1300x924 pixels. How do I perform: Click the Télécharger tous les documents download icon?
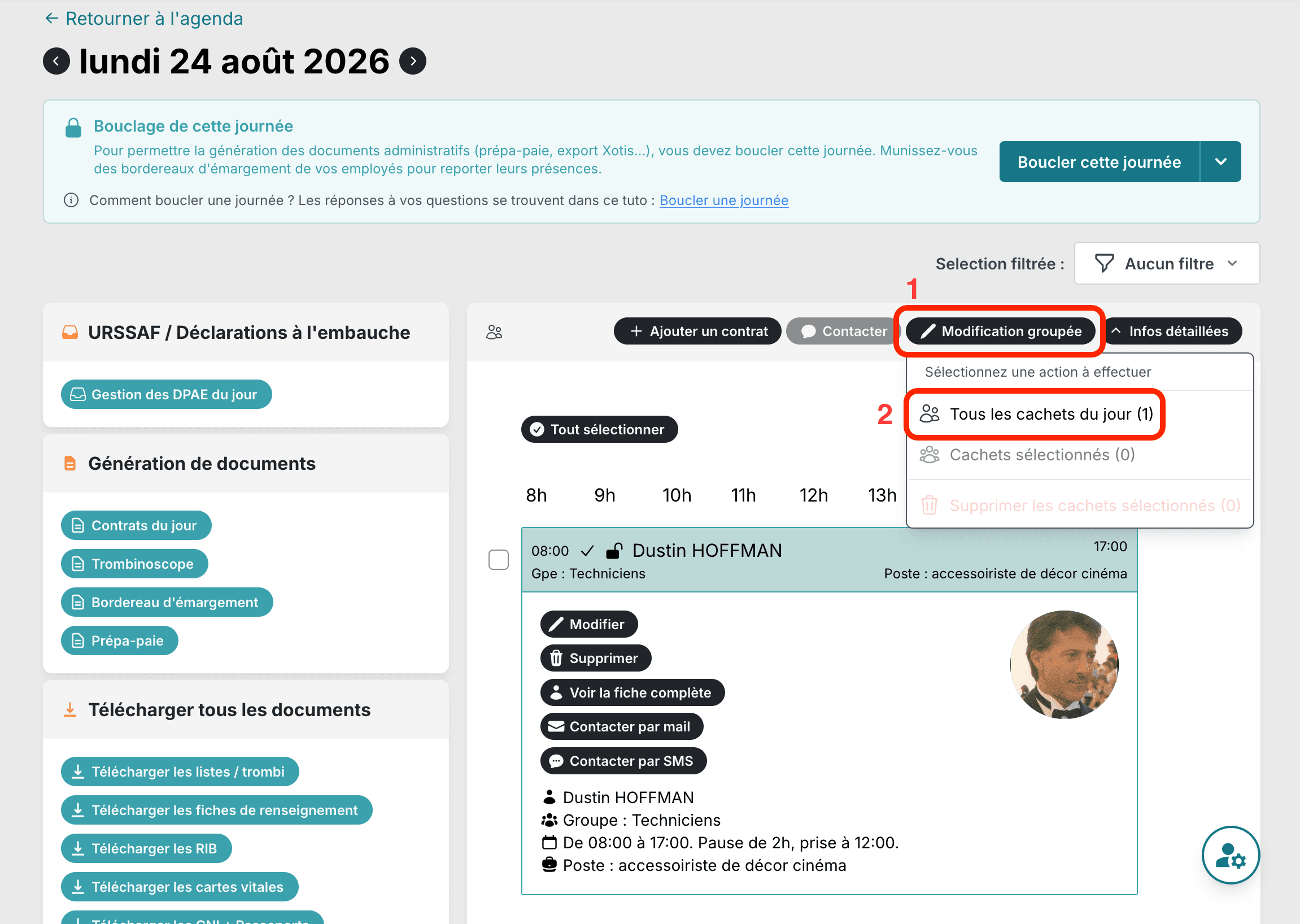click(x=70, y=709)
